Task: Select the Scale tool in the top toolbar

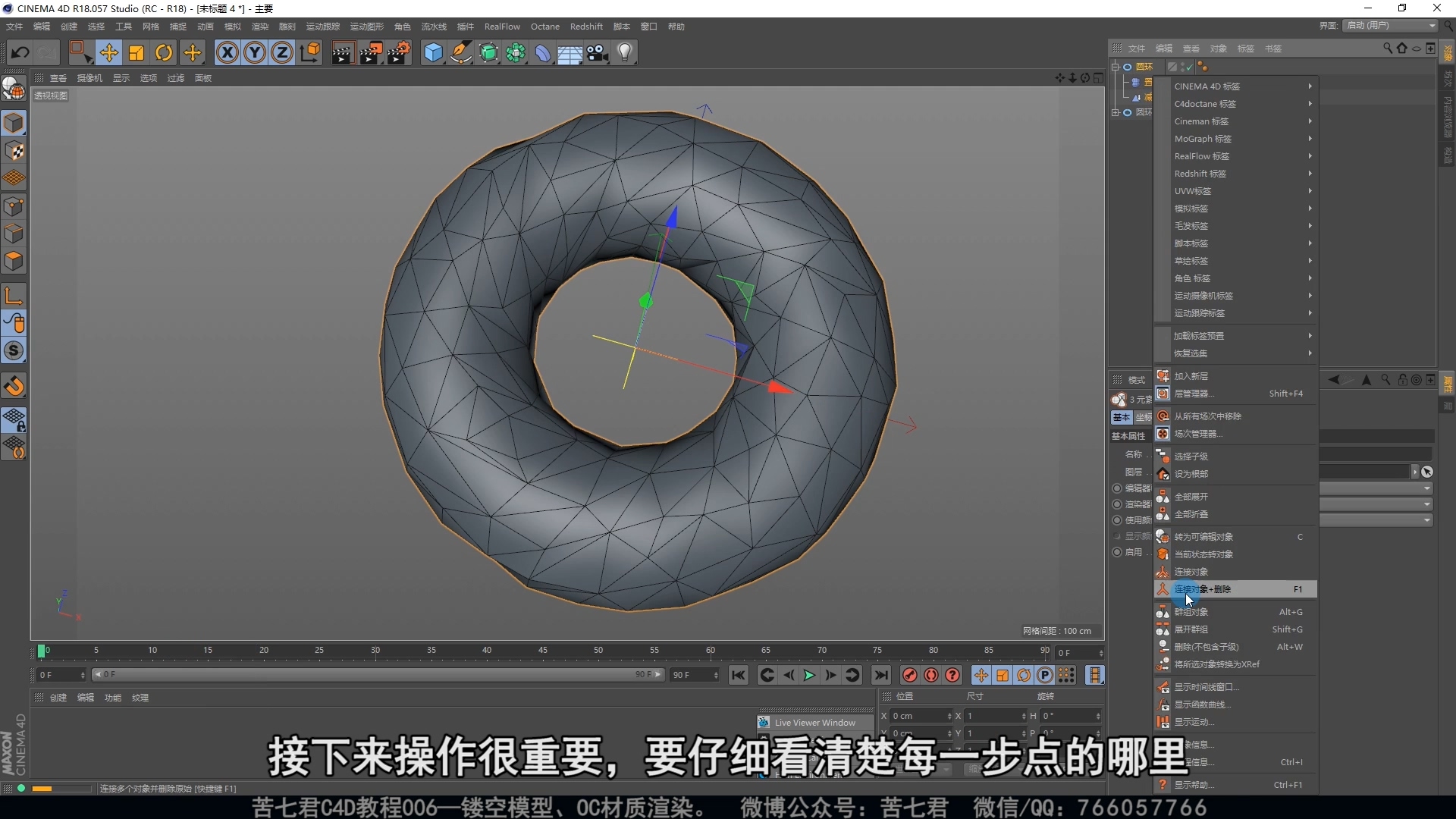Action: tap(136, 52)
